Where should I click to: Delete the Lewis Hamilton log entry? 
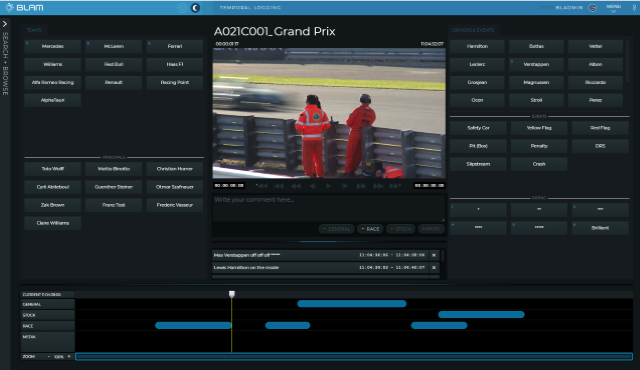(434, 268)
